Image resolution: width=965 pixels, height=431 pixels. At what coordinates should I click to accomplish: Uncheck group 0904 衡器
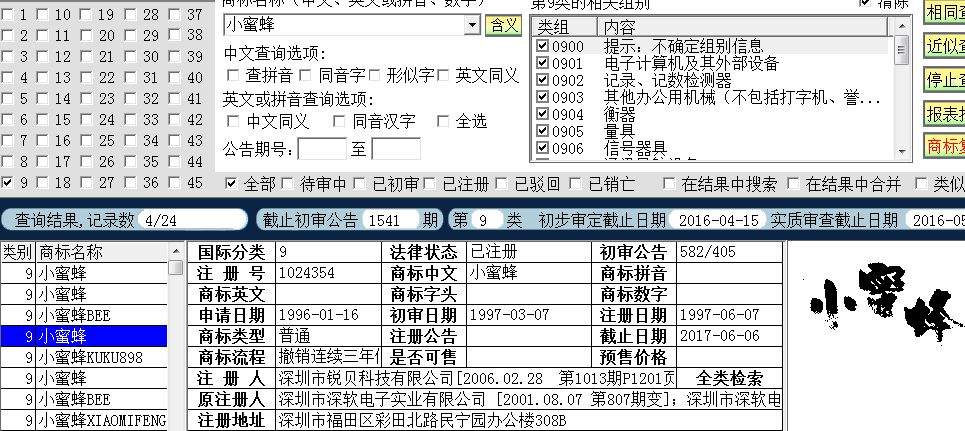(x=542, y=114)
